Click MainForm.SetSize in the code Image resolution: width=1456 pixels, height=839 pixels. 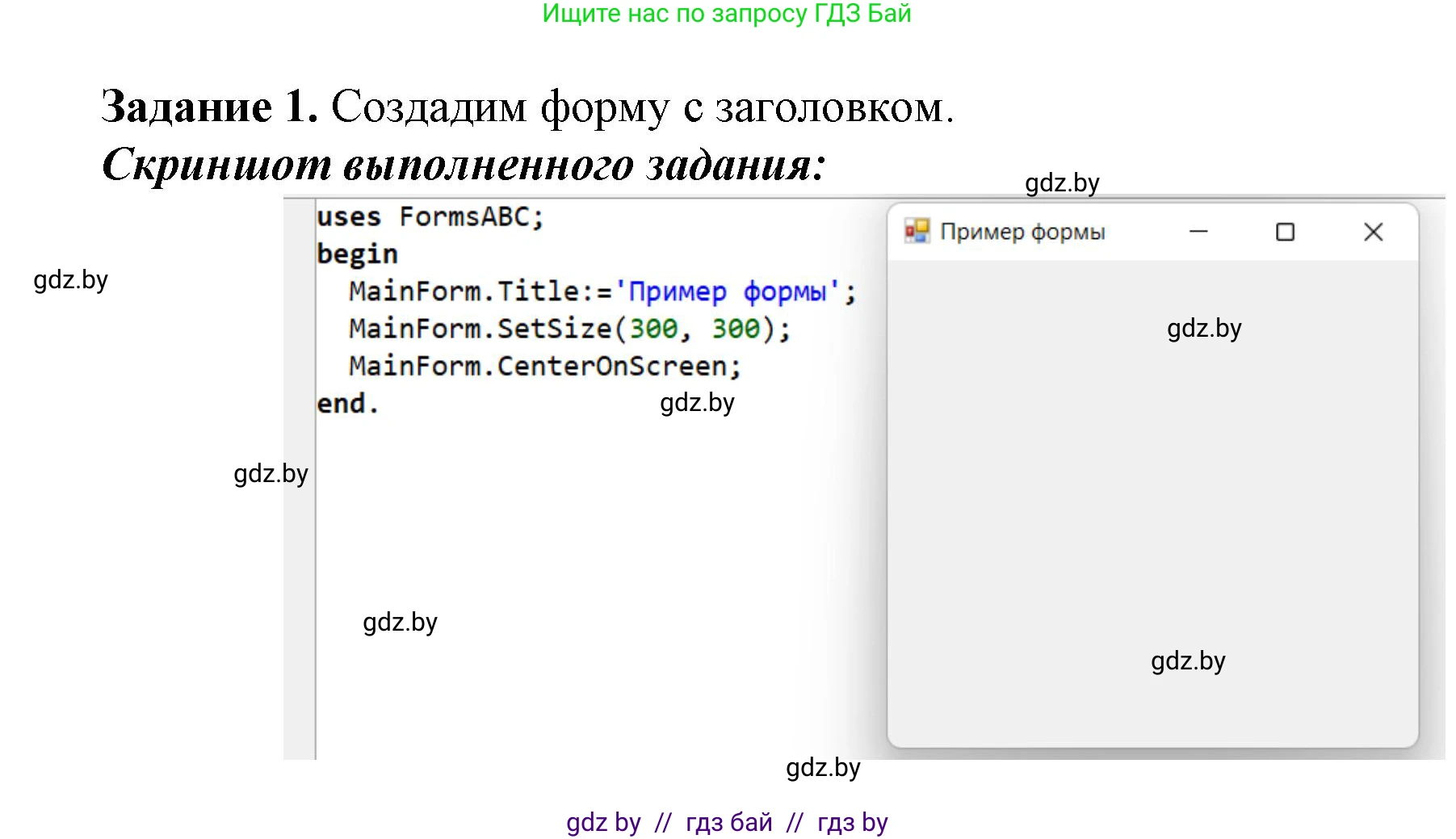point(480,329)
